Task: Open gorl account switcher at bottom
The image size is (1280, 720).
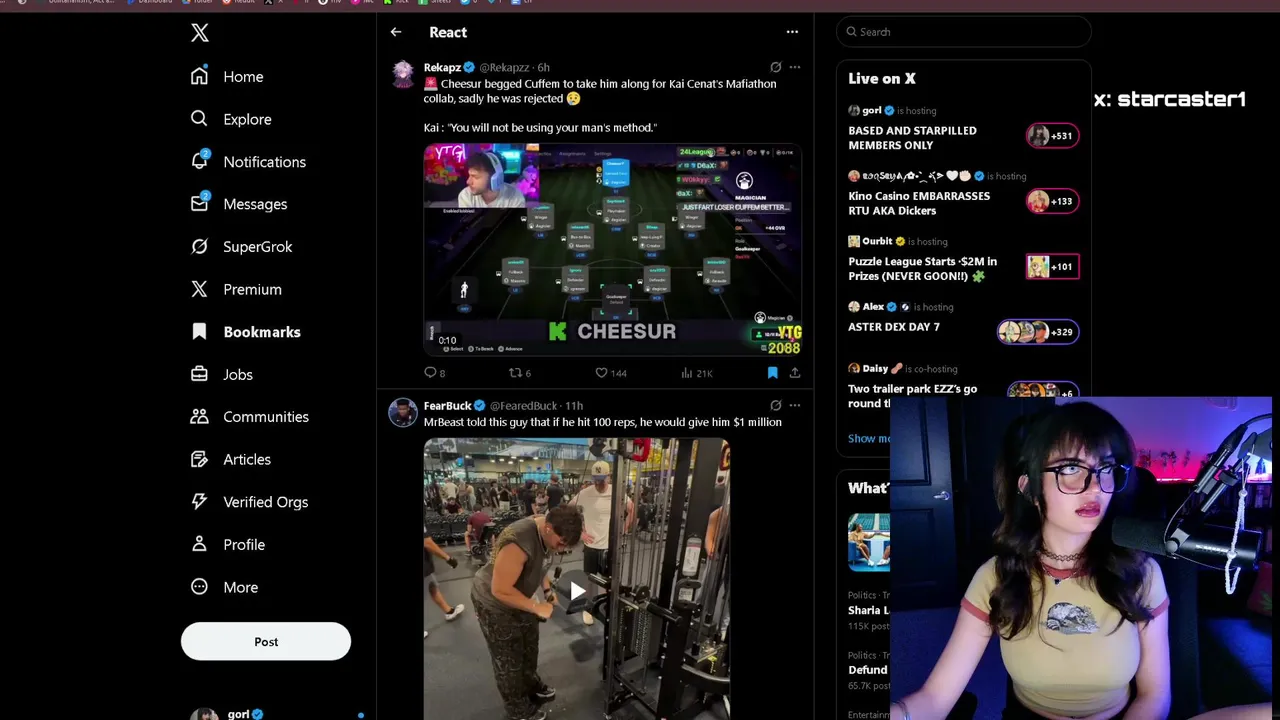Action: pyautogui.click(x=277, y=714)
